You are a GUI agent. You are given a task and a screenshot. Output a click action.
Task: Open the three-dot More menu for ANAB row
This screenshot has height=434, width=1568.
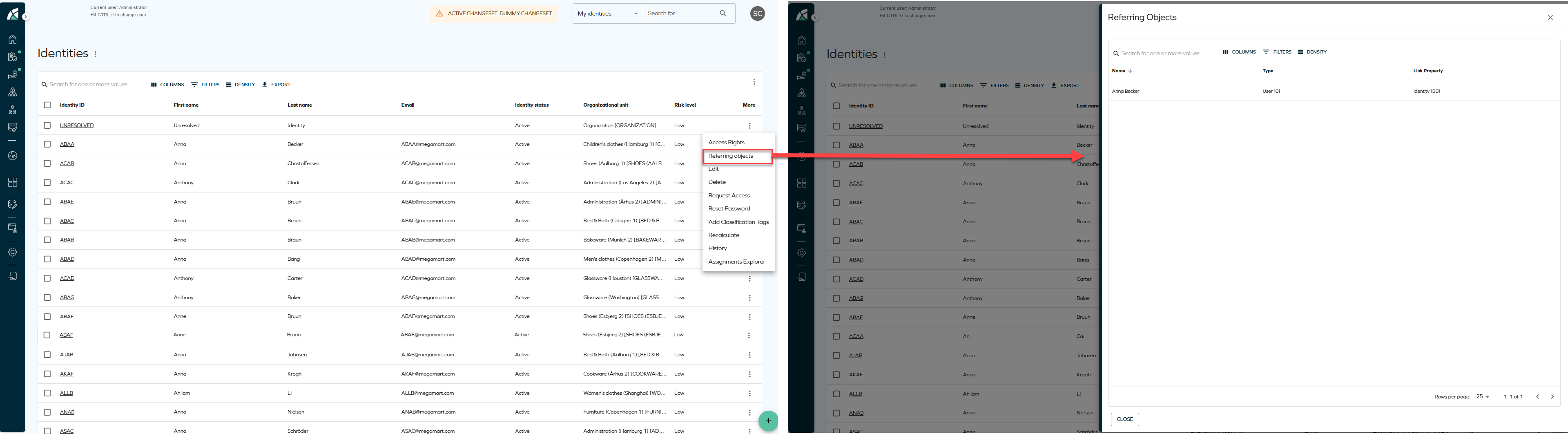pyautogui.click(x=749, y=413)
